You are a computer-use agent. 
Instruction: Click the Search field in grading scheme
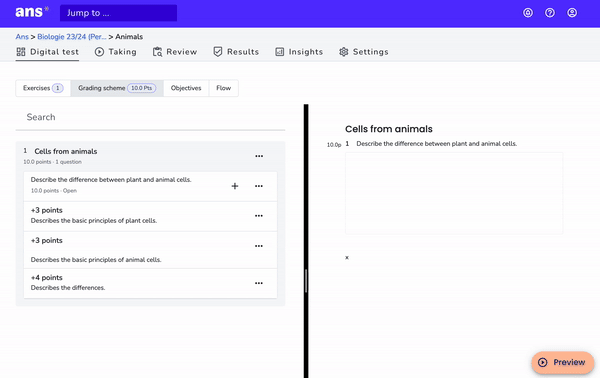pyautogui.click(x=150, y=117)
